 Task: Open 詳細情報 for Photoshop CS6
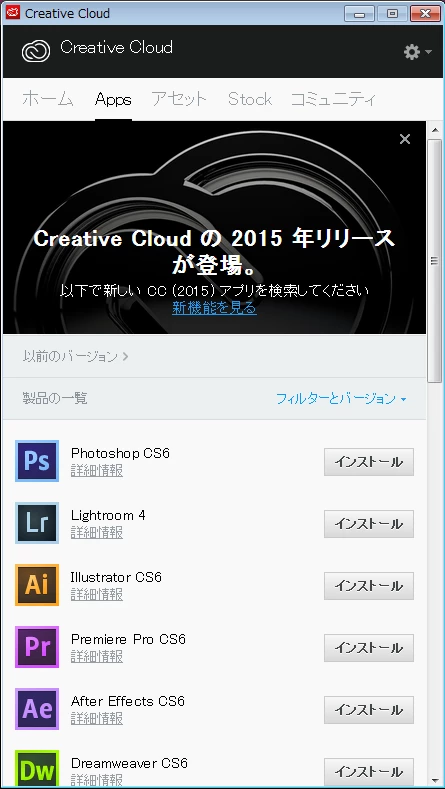[x=97, y=471]
